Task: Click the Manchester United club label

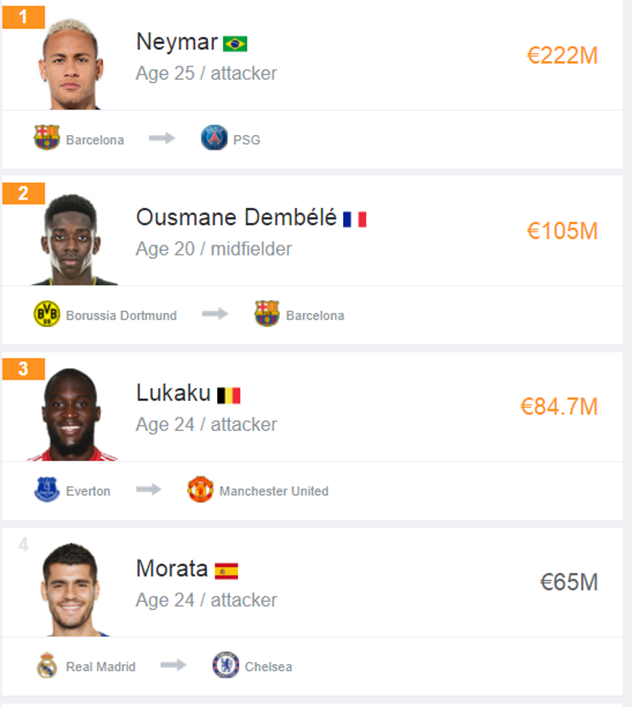Action: (x=274, y=491)
